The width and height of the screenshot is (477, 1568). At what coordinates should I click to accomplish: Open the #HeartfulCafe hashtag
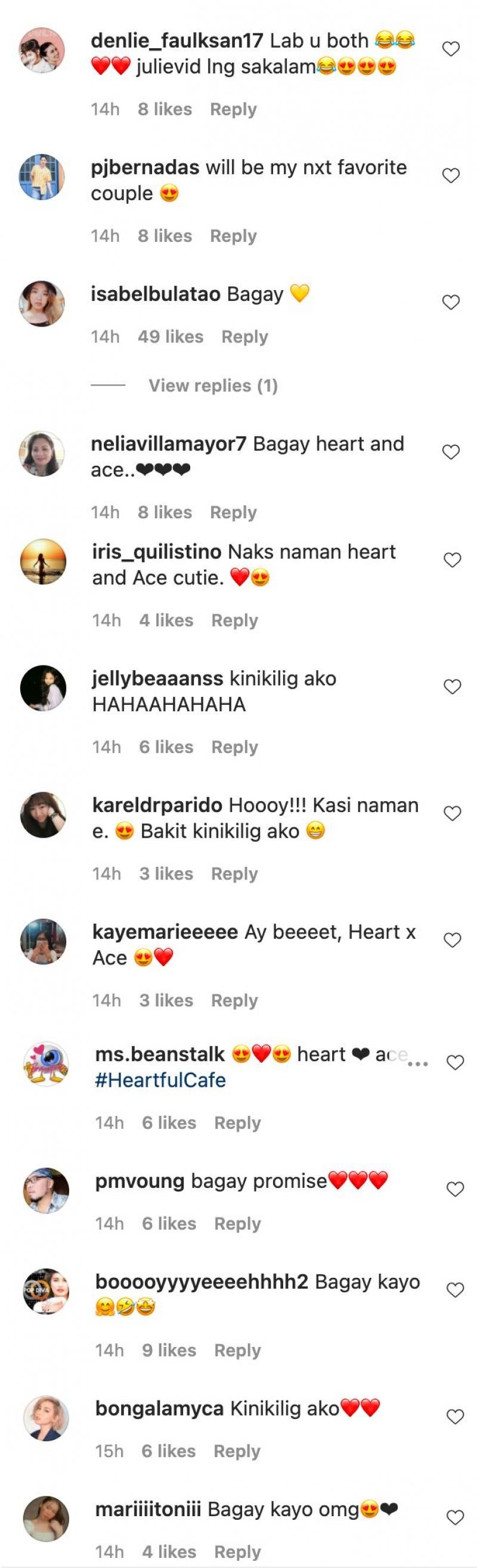[160, 1080]
